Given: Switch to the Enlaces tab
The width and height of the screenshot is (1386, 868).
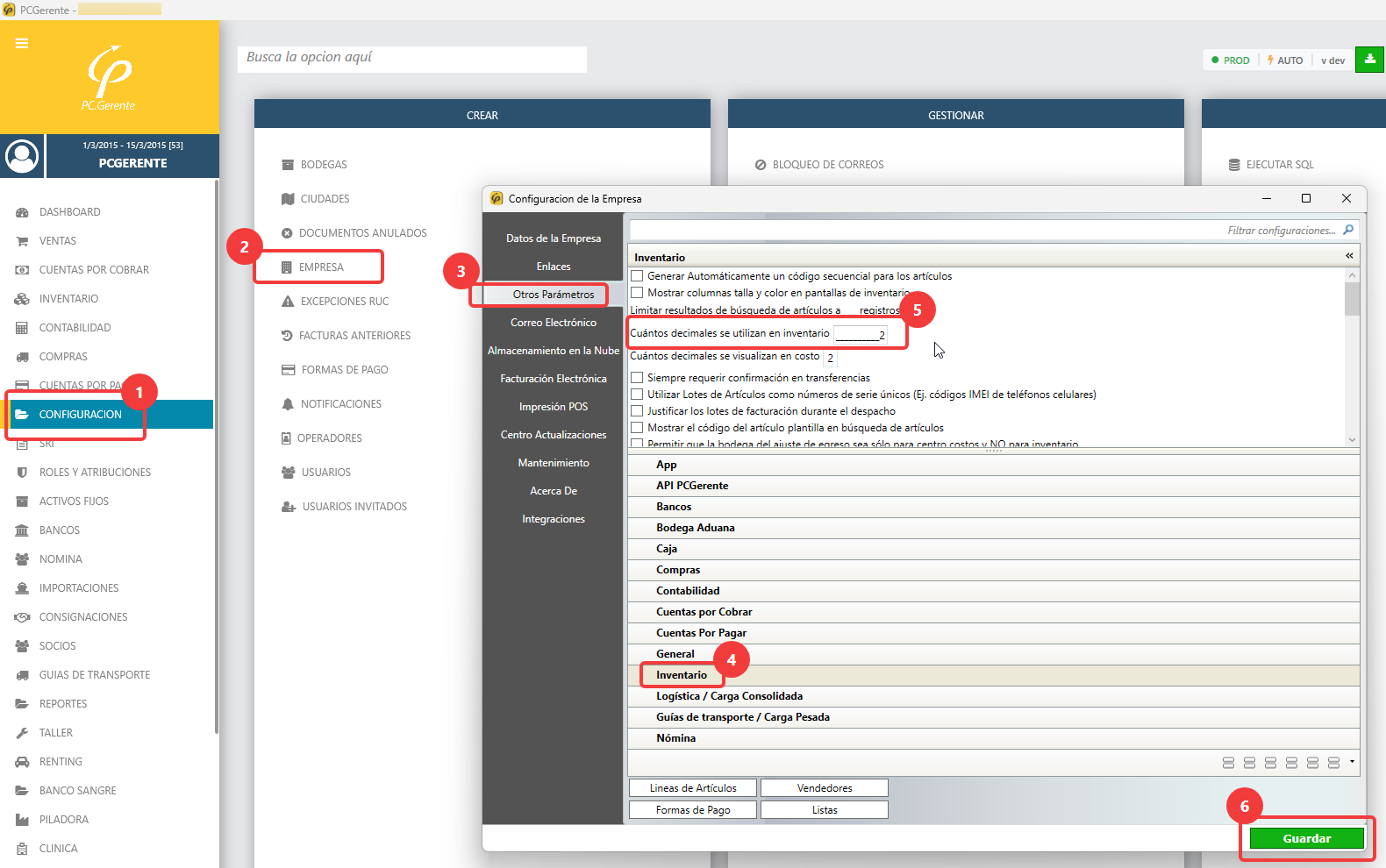Looking at the screenshot, I should [554, 267].
